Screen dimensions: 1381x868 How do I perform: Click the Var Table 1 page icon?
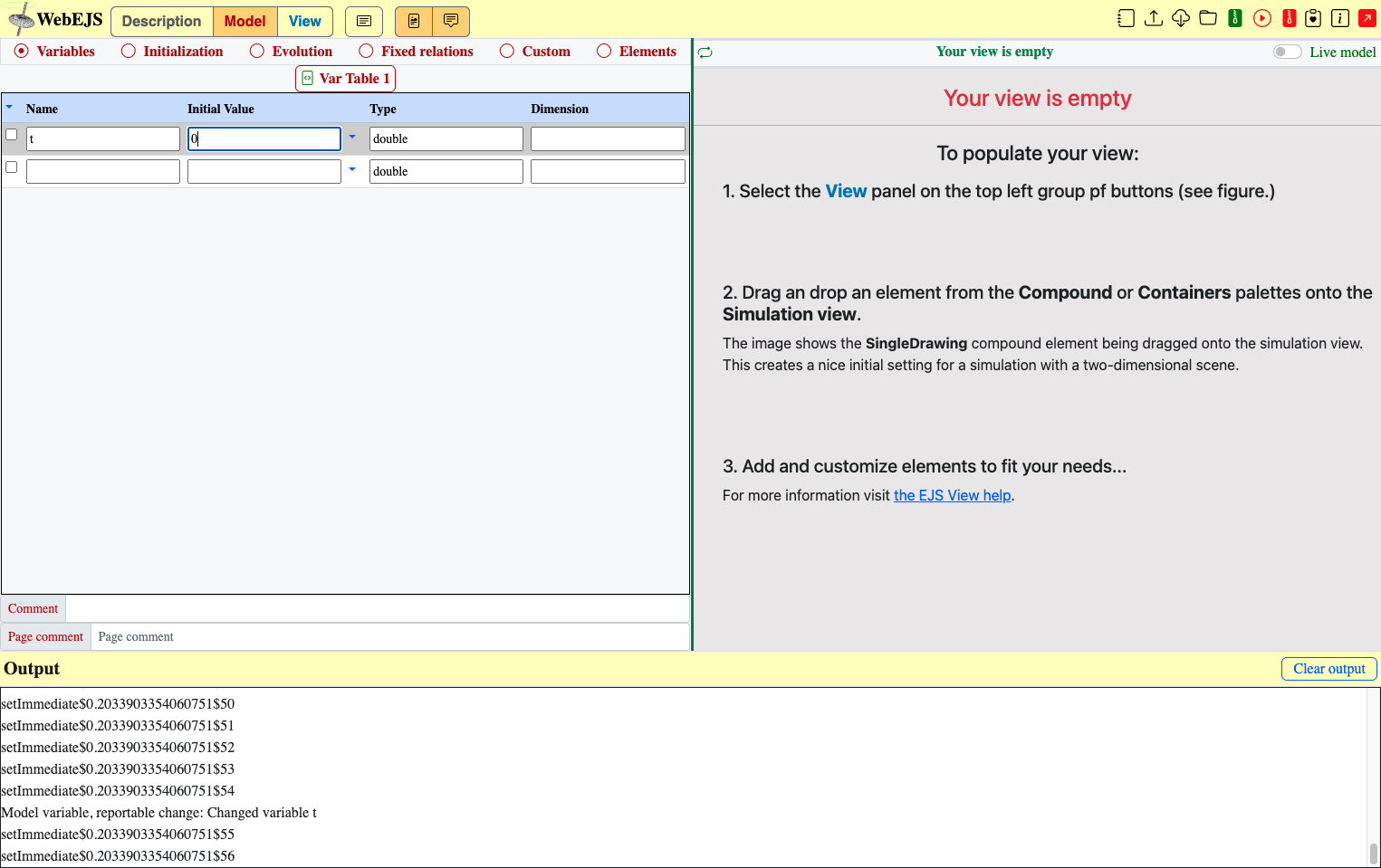pos(307,79)
